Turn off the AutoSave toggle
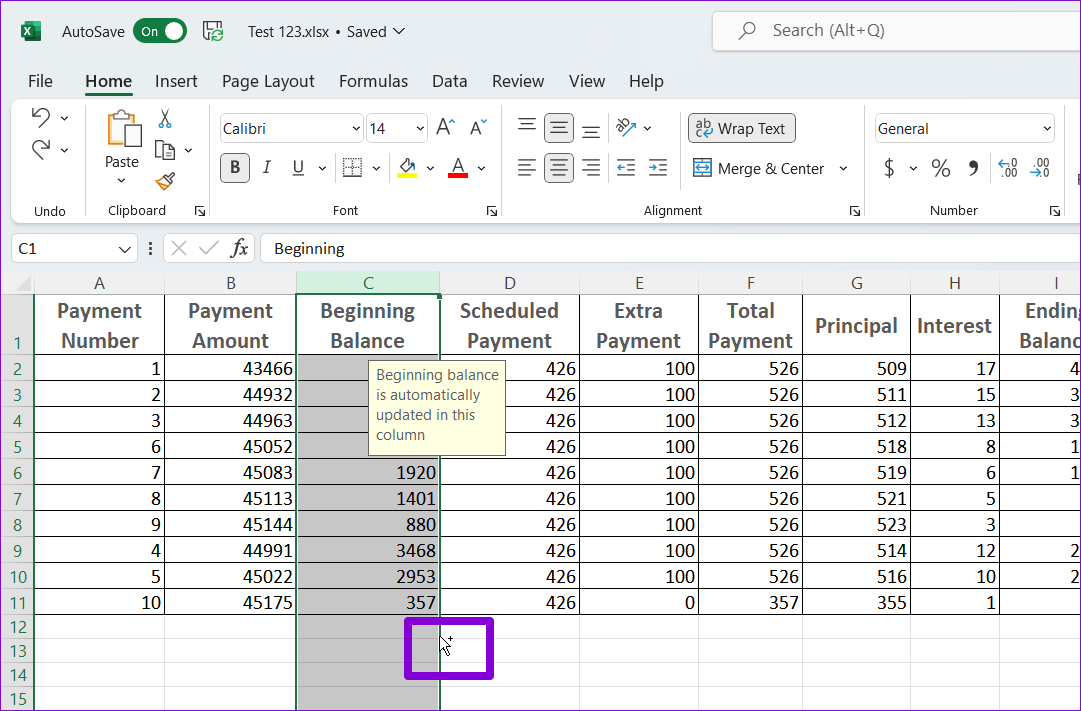 click(x=160, y=31)
